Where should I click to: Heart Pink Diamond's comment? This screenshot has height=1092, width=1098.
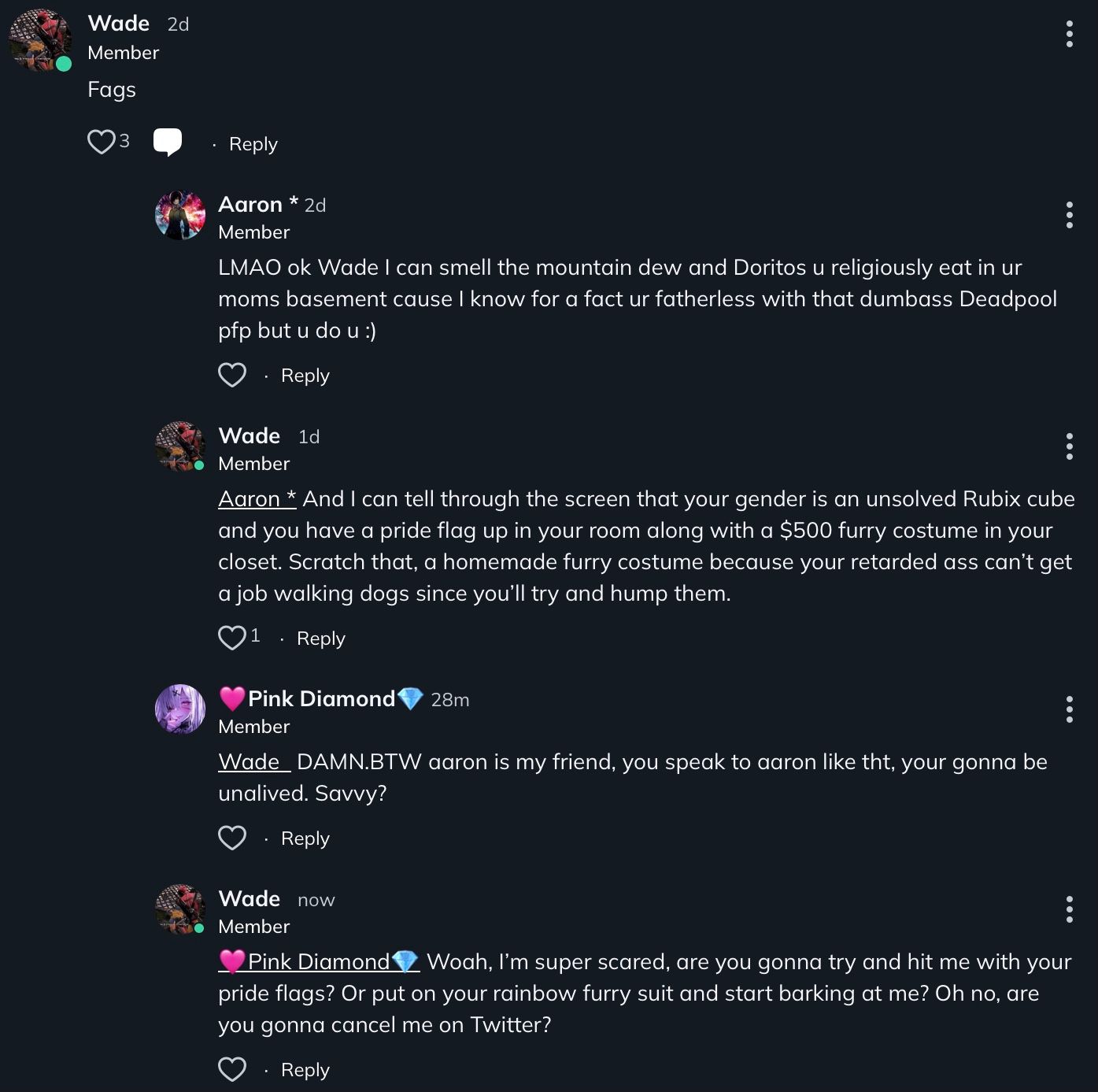[232, 838]
